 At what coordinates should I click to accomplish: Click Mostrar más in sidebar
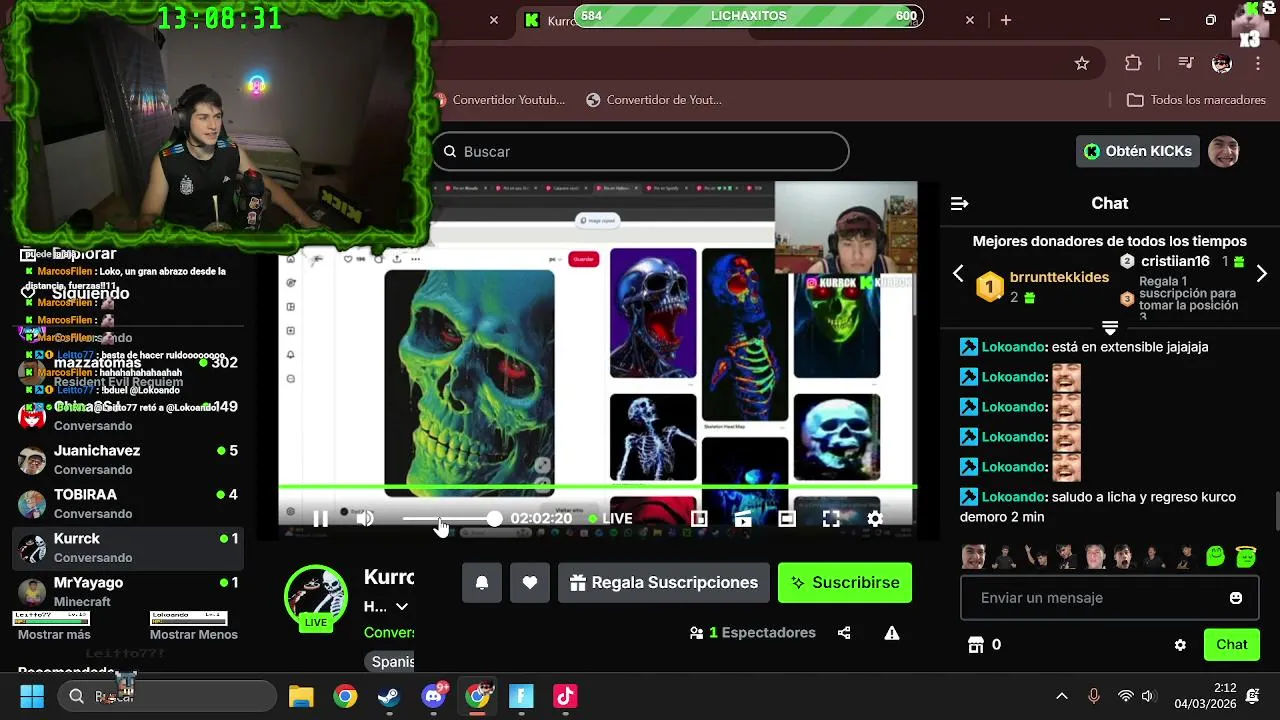click(x=54, y=635)
